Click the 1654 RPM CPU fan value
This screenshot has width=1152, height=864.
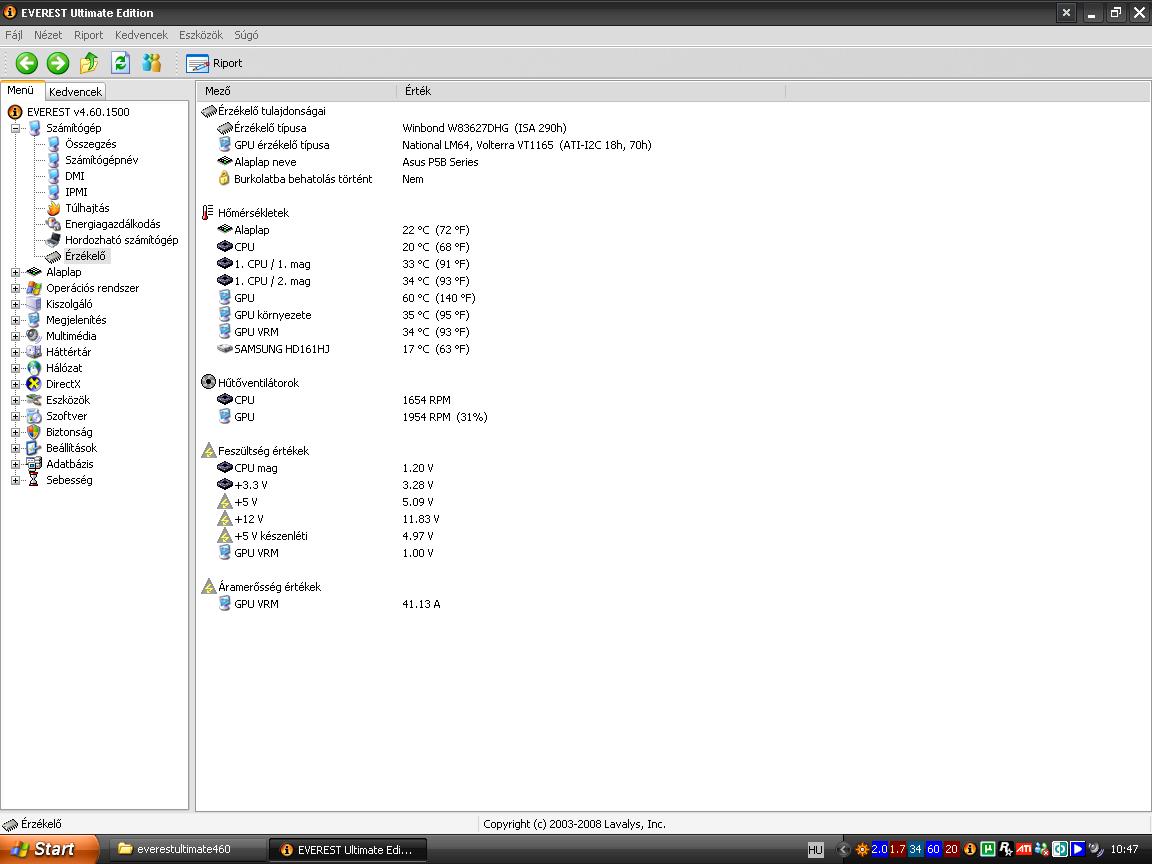[x=426, y=400]
